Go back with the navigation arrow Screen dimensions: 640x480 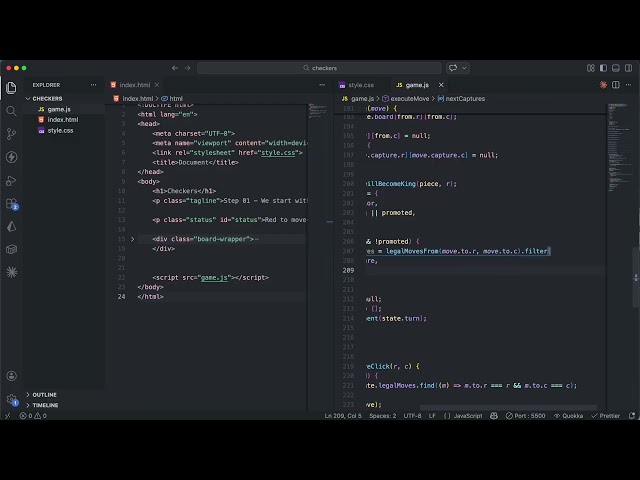pos(175,68)
